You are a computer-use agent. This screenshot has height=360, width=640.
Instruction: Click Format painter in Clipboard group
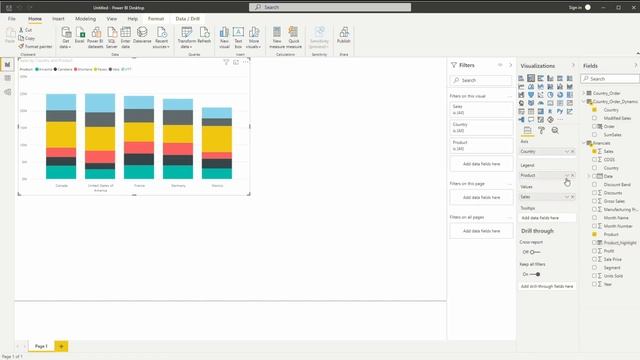35,47
